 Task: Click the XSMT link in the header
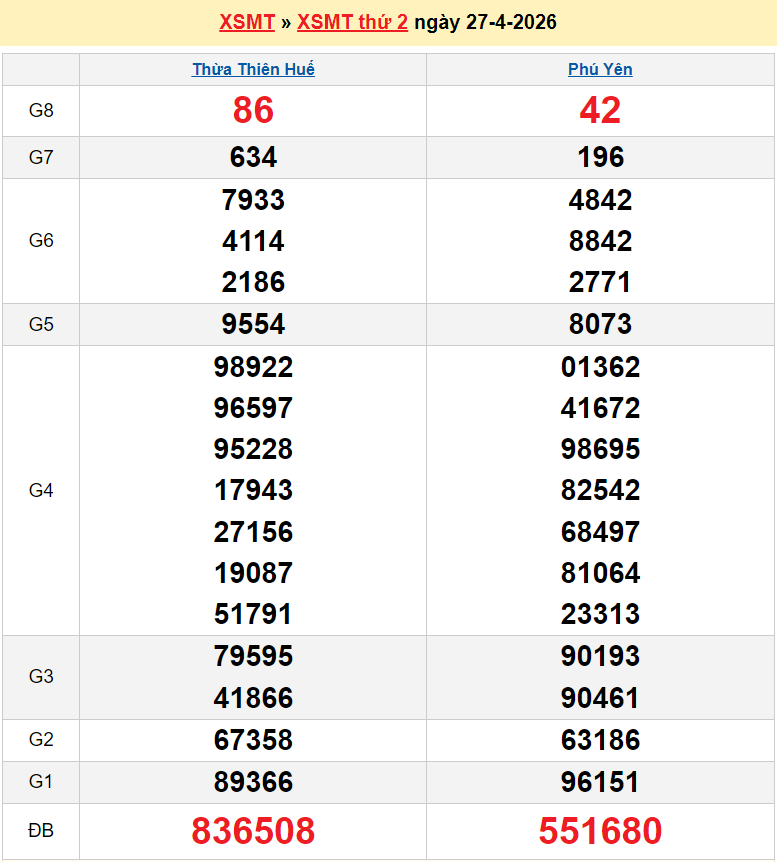(x=246, y=22)
